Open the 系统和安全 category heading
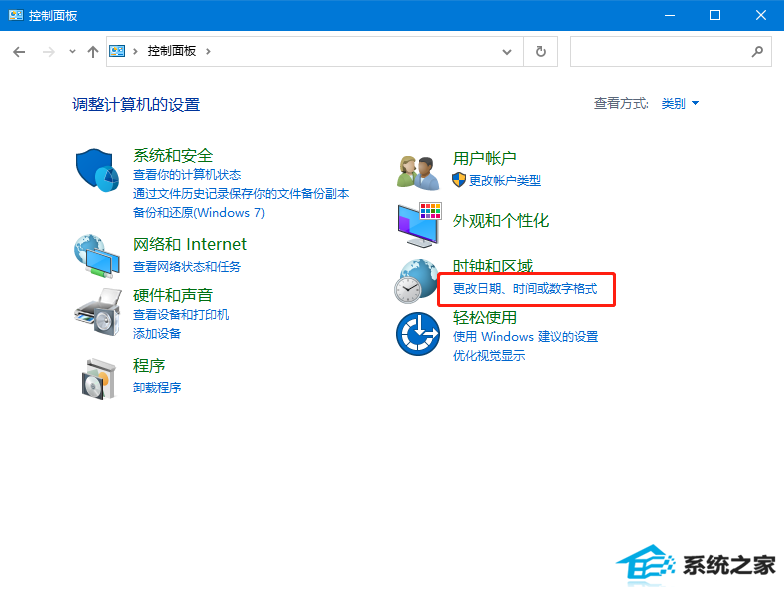 point(173,156)
